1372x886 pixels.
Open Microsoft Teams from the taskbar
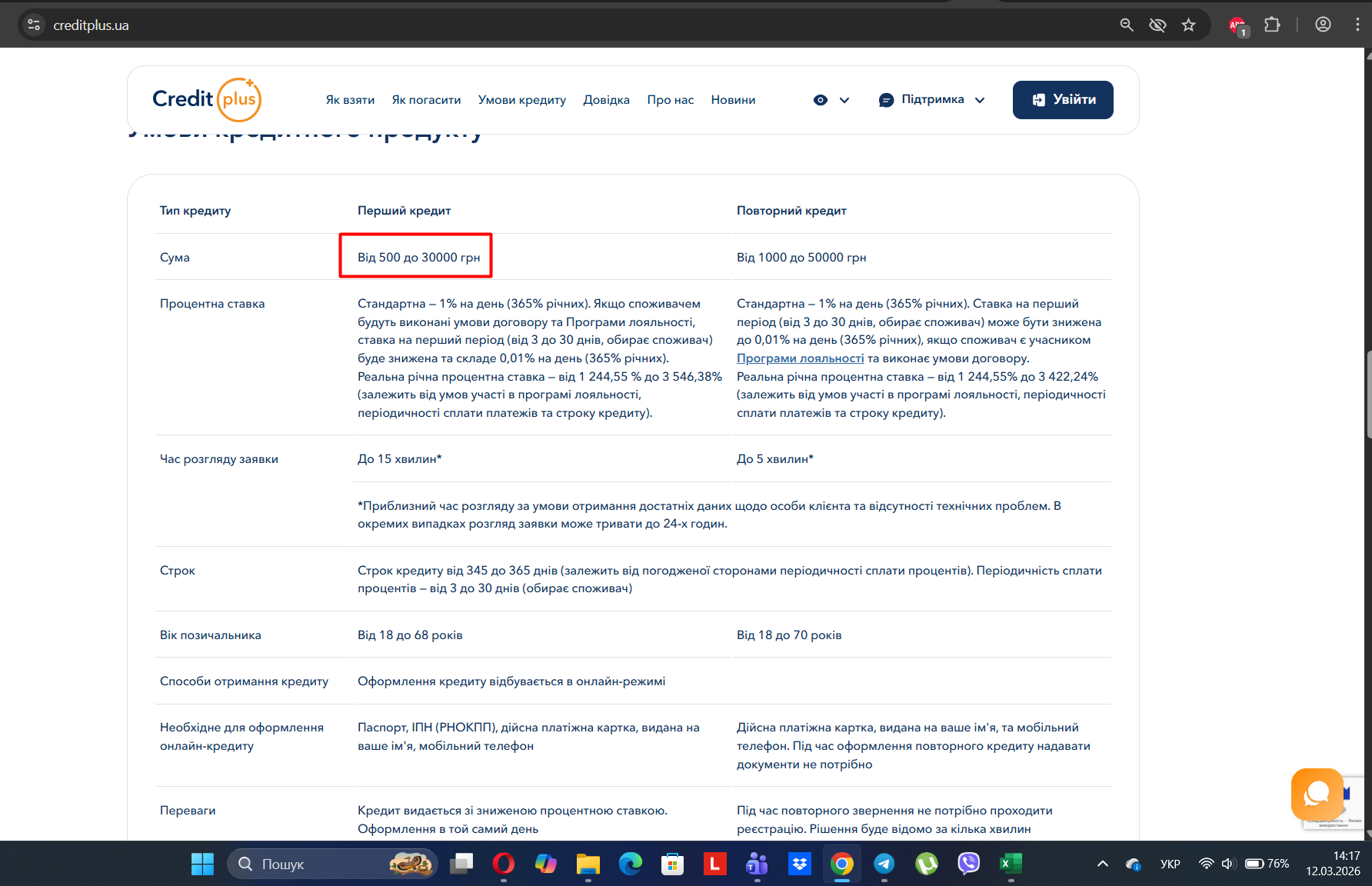coord(758,864)
